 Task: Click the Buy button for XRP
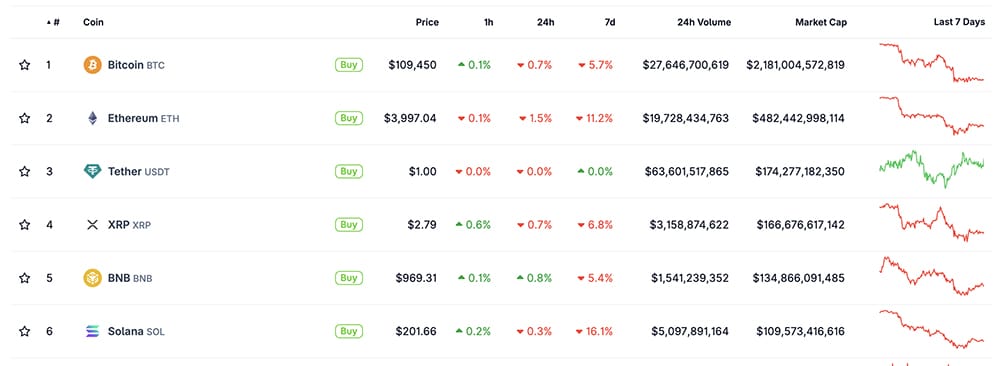tap(349, 224)
